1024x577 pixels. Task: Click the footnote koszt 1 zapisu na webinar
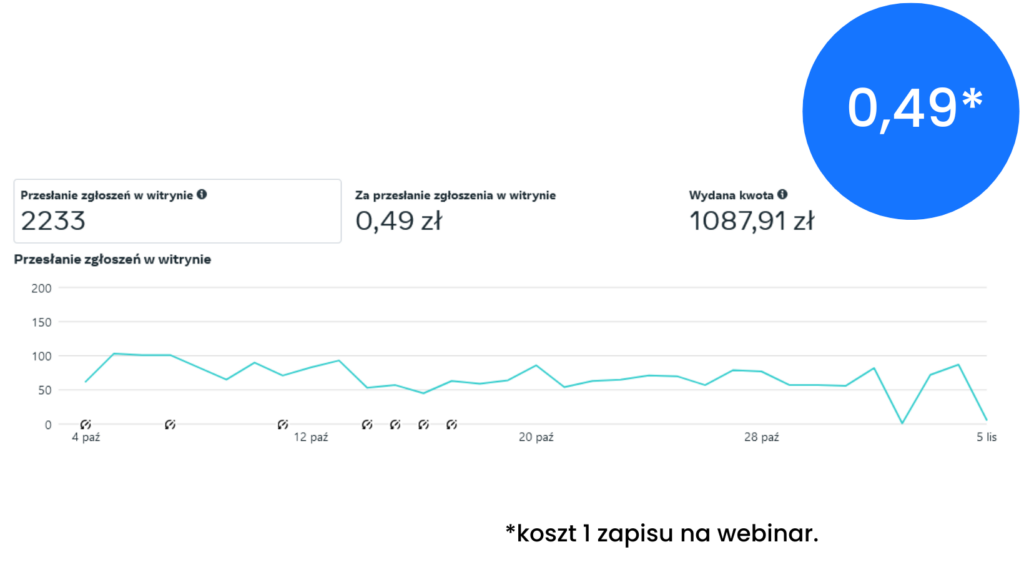662,534
